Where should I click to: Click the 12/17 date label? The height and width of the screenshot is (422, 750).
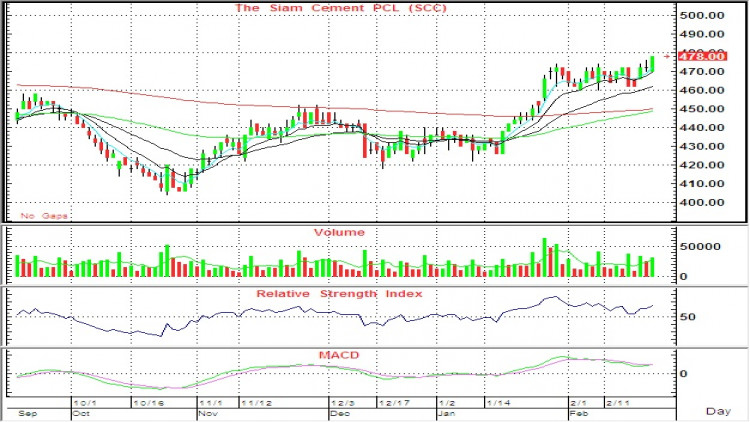click(x=394, y=403)
